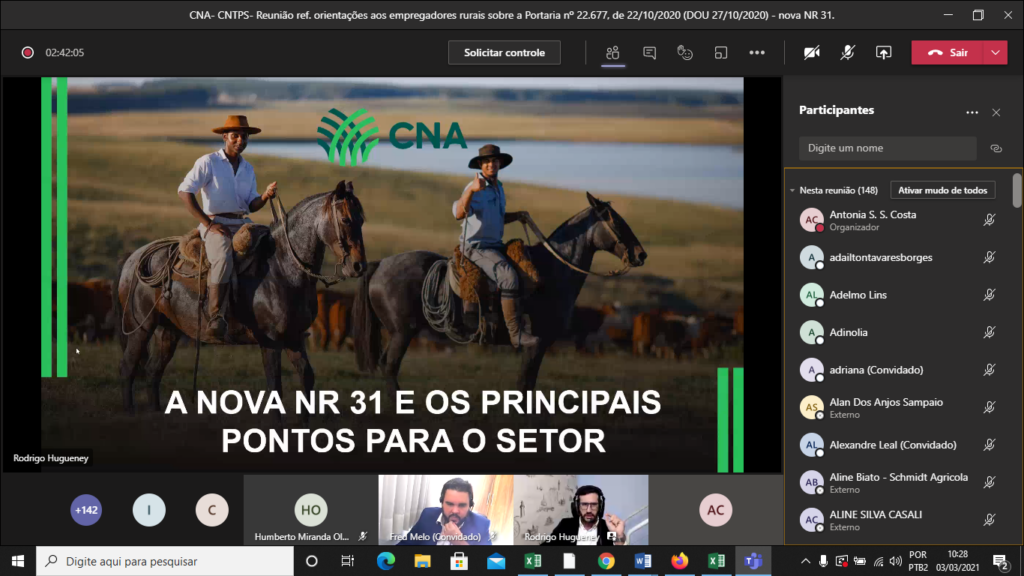Select Fred Melo (Convidado) video tile

click(x=446, y=510)
